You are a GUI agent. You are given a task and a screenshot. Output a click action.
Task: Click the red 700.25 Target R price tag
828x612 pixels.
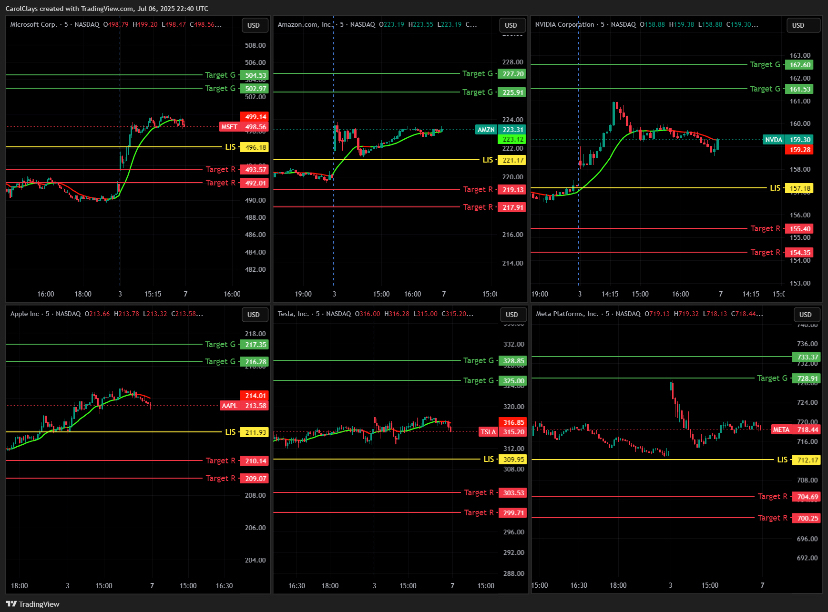click(806, 519)
